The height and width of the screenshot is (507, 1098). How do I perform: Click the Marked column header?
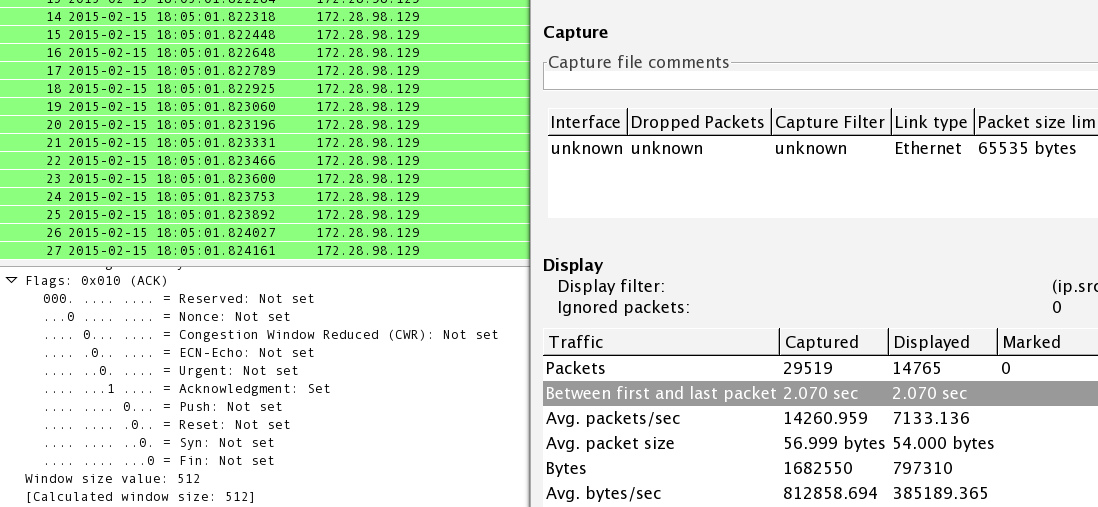click(x=1048, y=342)
